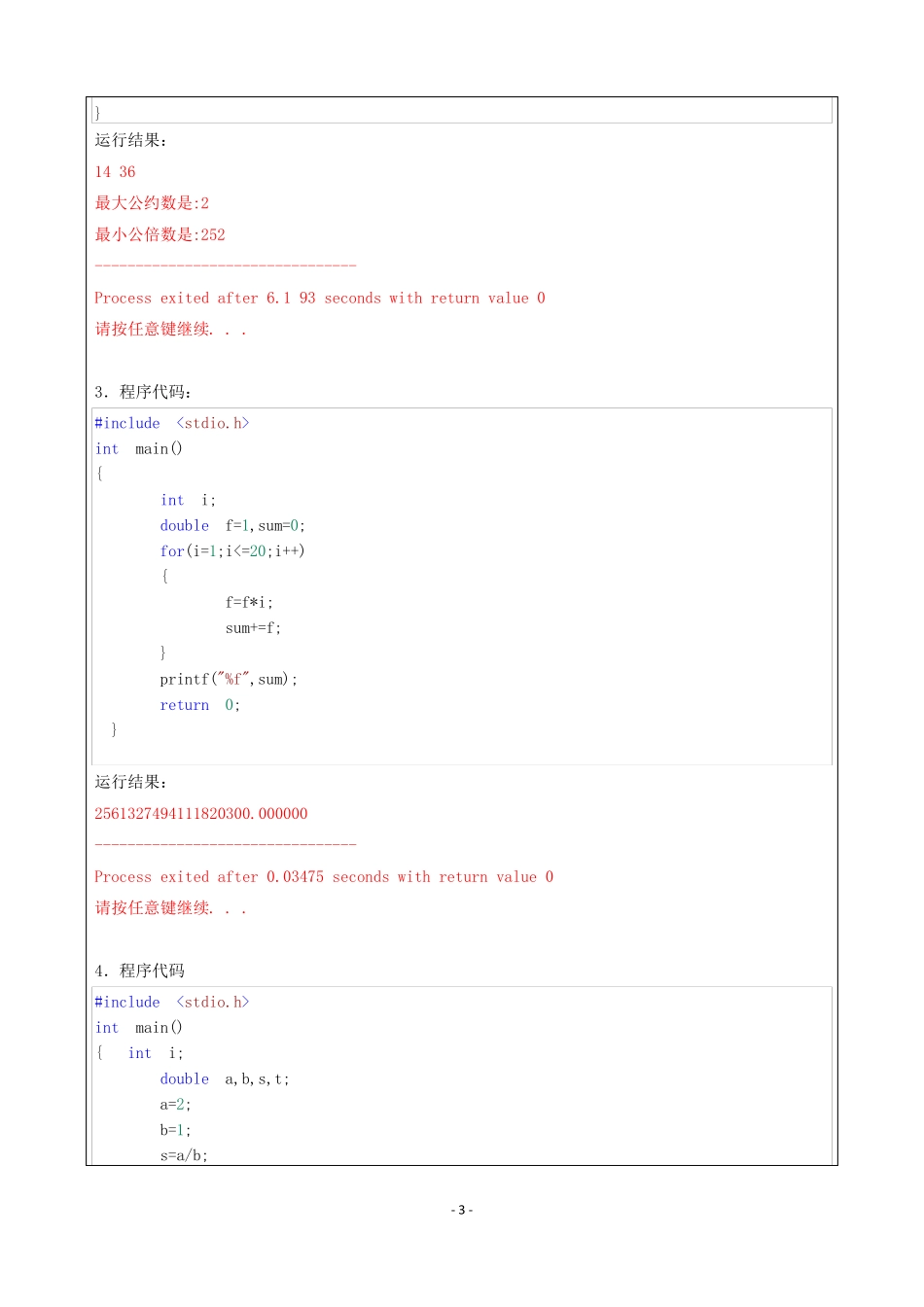Click the line '最大公约数是:2'
924x1307 pixels.
tap(152, 203)
